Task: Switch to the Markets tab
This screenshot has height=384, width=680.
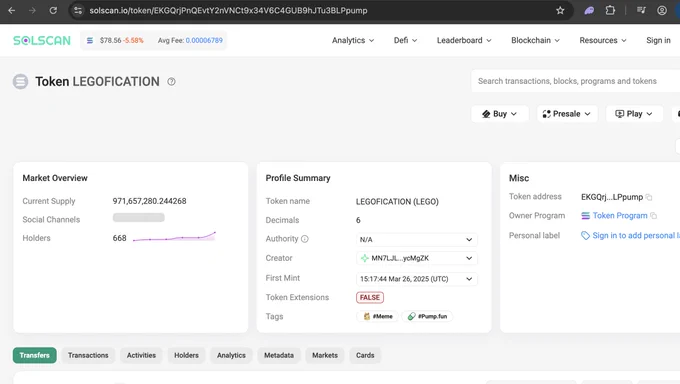Action: pos(325,355)
